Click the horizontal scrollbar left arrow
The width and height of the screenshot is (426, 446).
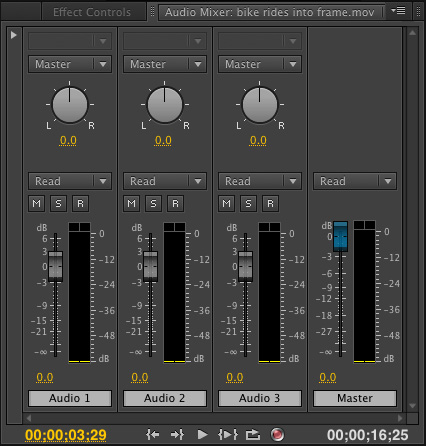29,418
